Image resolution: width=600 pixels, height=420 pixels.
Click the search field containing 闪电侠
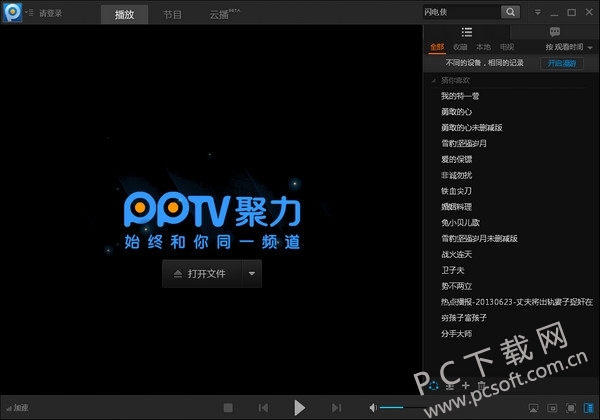coord(461,12)
